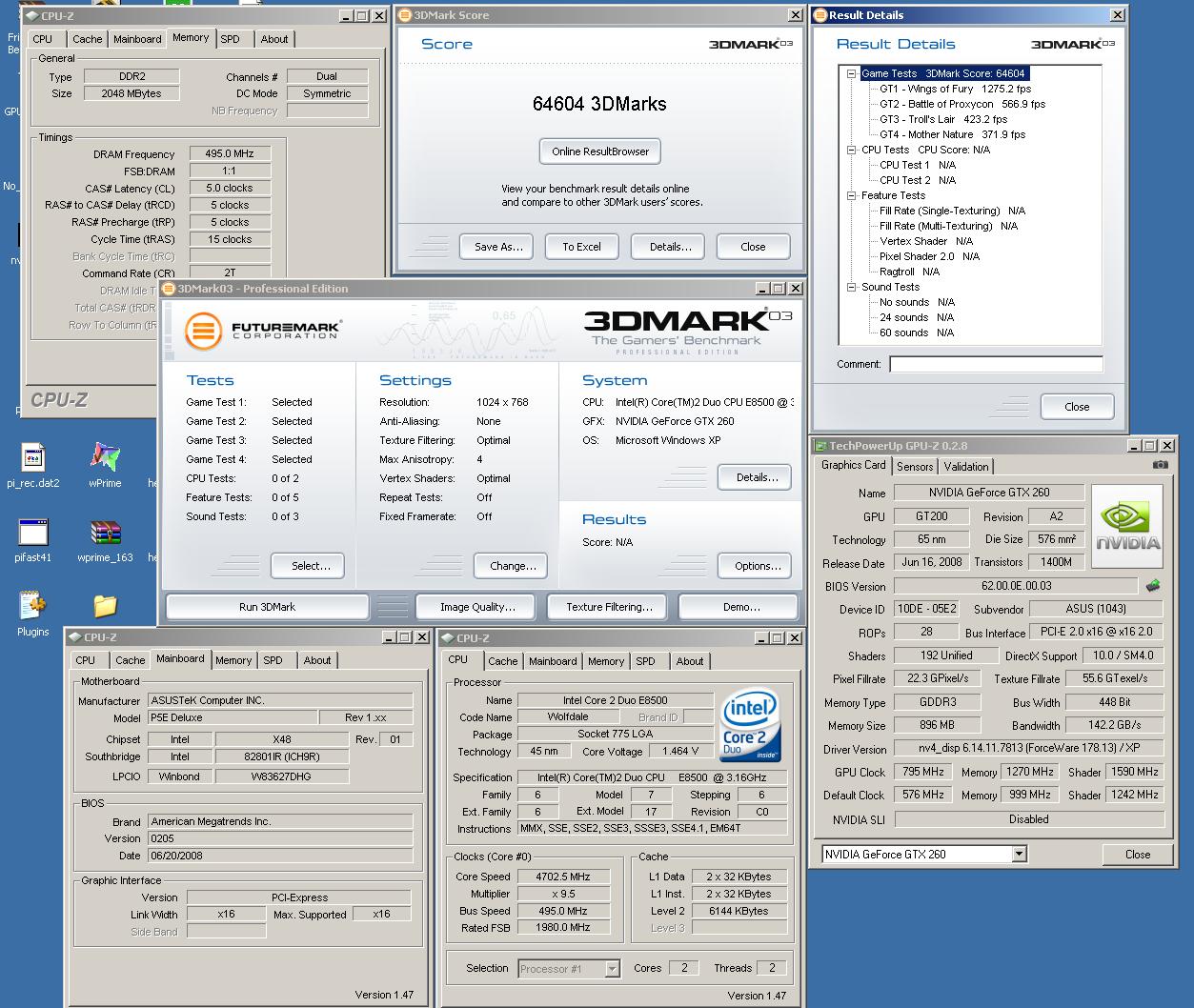Click Close button in GPU-Z
1194x1008 pixels.
tap(1138, 855)
